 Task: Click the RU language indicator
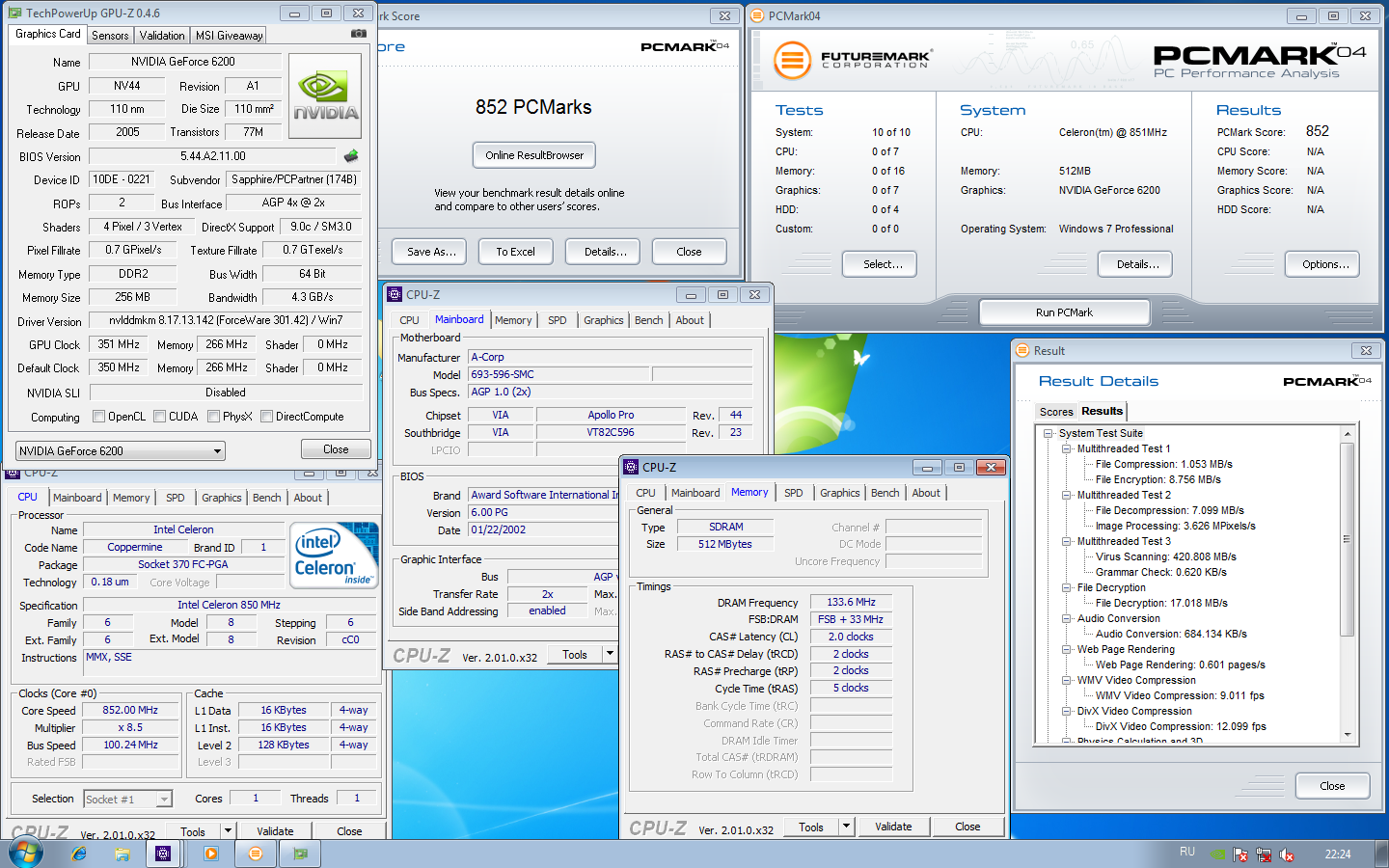coord(1187,853)
